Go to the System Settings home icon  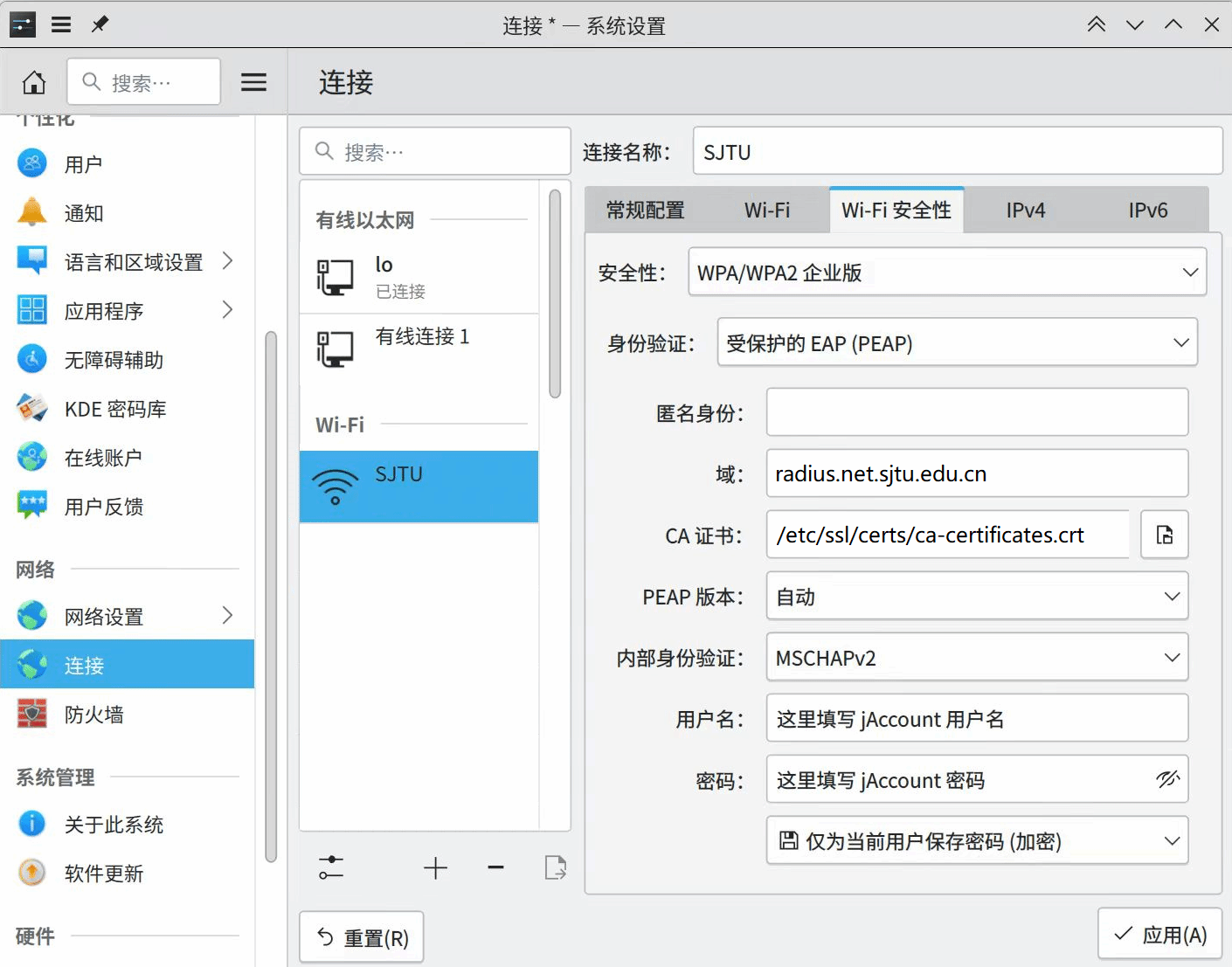34,82
